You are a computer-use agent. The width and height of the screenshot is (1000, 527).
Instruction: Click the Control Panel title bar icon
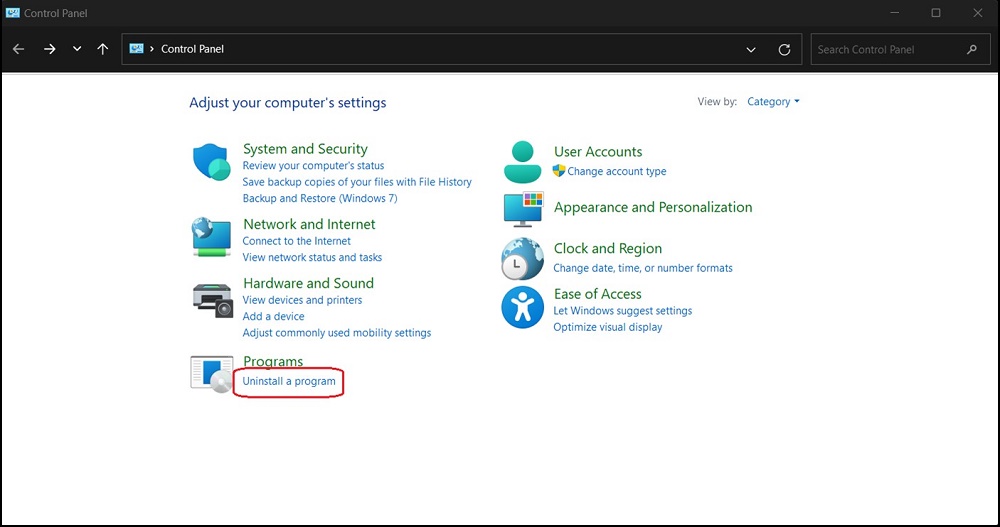(x=12, y=13)
